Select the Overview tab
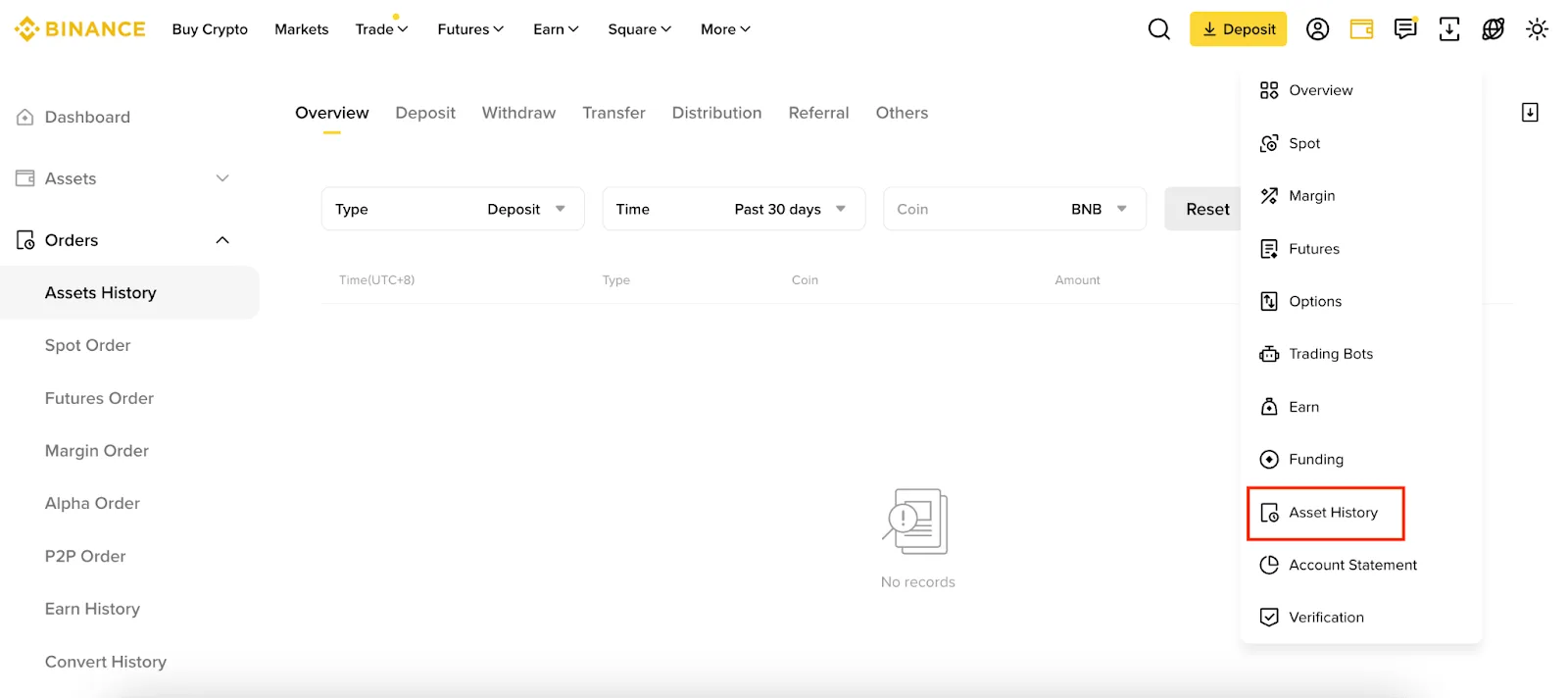This screenshot has width=1568, height=698. (x=332, y=113)
